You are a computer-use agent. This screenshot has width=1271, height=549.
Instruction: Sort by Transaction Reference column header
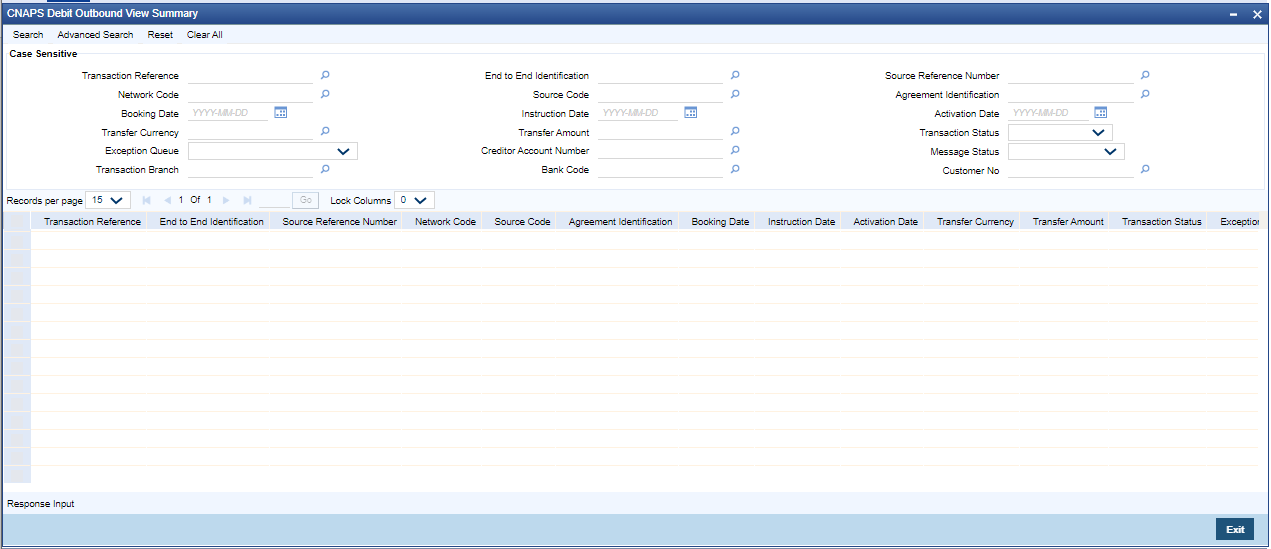[92, 222]
